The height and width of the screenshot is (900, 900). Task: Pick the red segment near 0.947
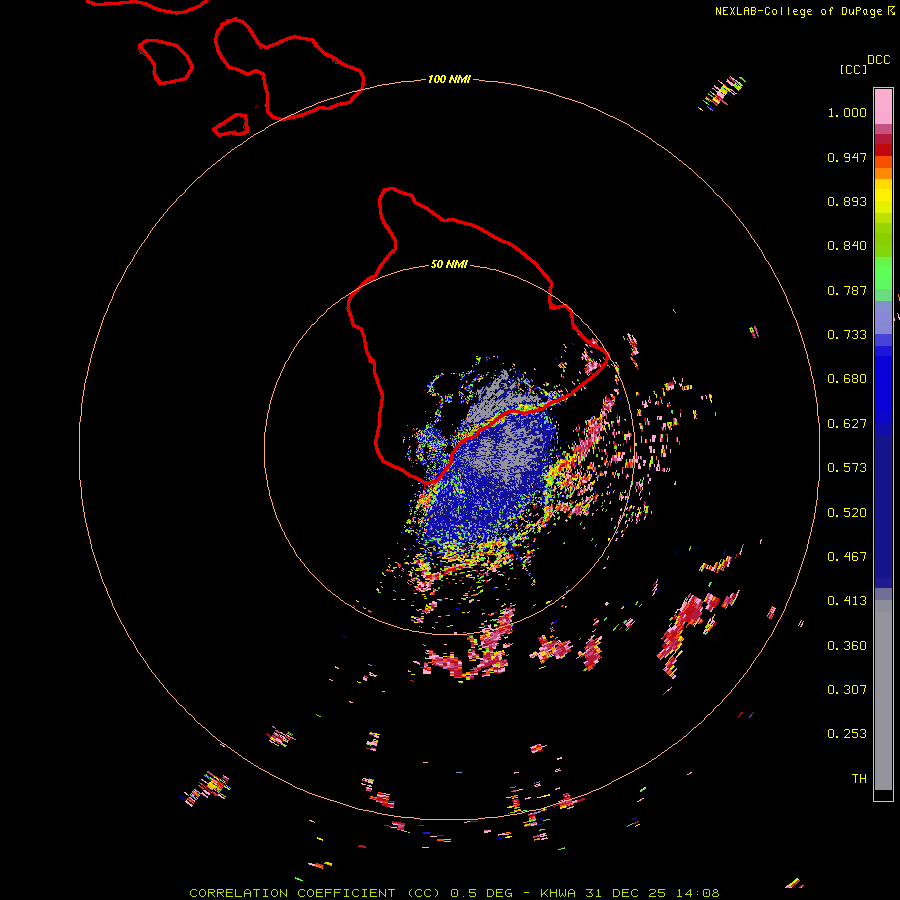pyautogui.click(x=883, y=150)
